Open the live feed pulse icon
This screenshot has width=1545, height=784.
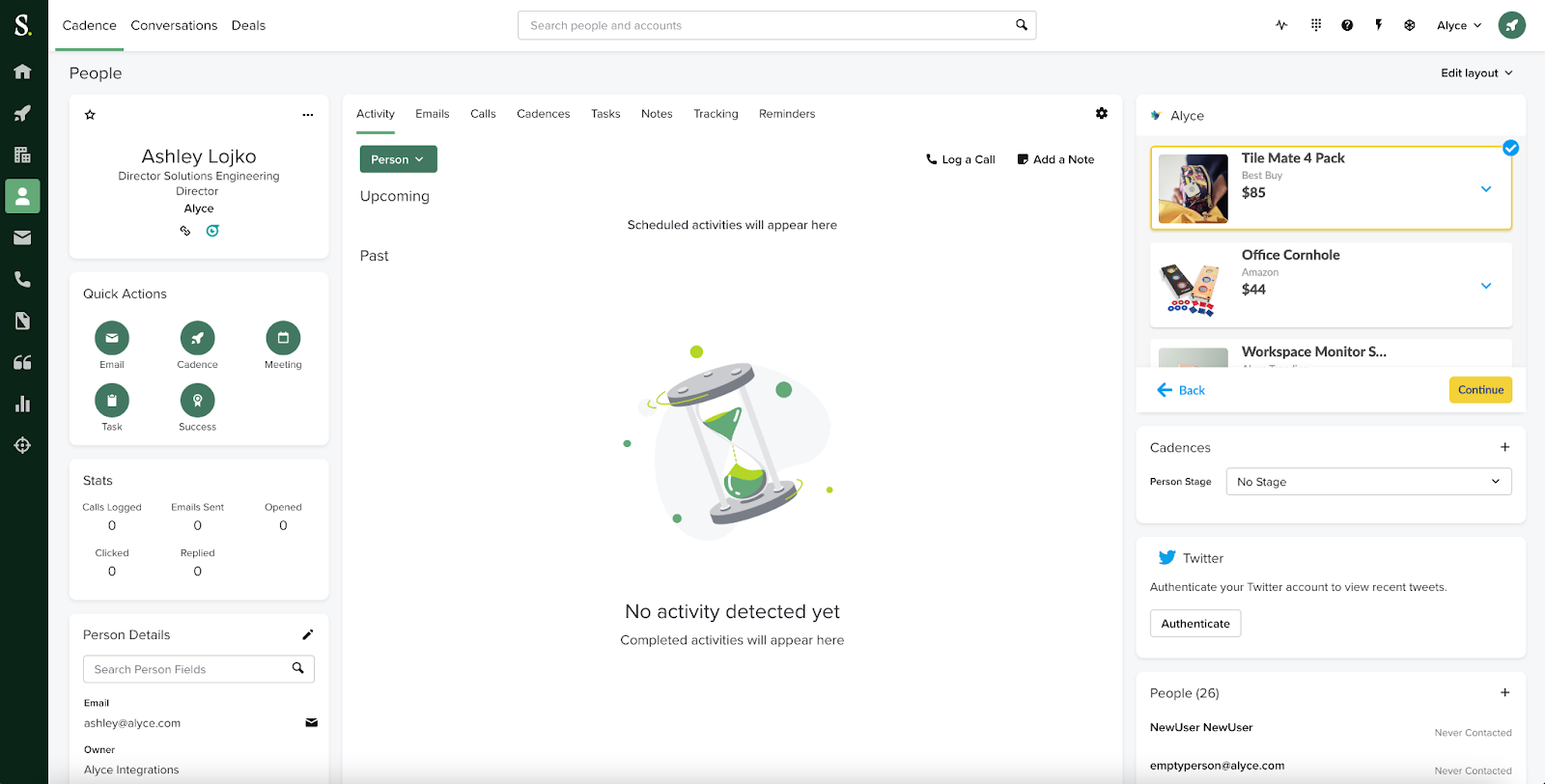(x=1281, y=25)
